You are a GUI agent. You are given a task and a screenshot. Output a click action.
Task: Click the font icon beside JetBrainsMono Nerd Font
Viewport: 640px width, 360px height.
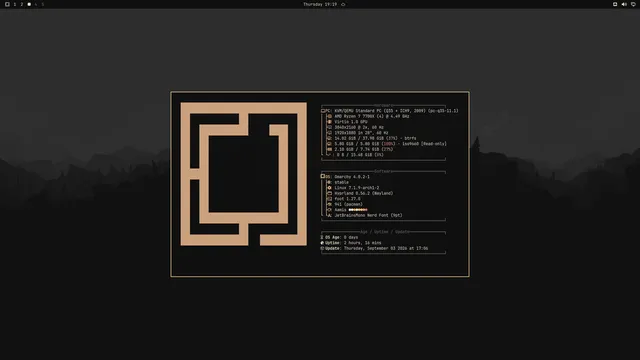tap(330, 216)
